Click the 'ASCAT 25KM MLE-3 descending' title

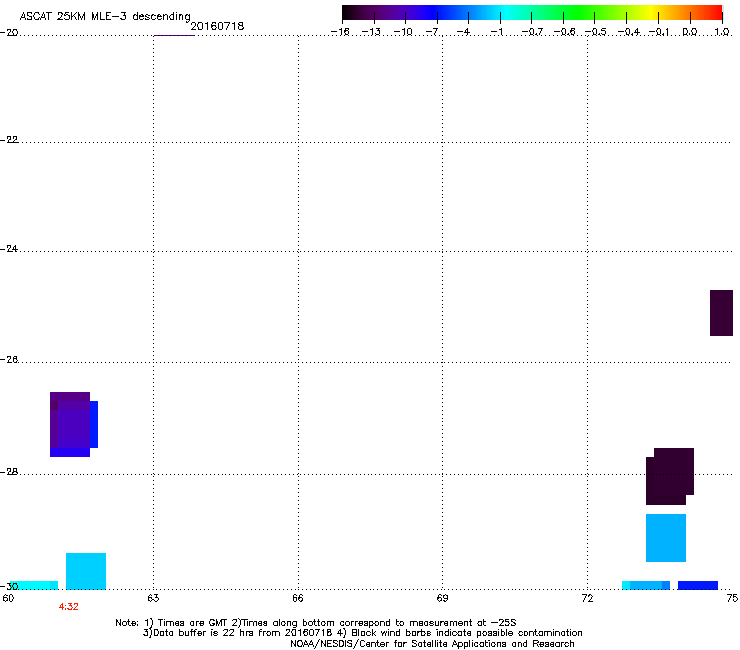point(105,16)
